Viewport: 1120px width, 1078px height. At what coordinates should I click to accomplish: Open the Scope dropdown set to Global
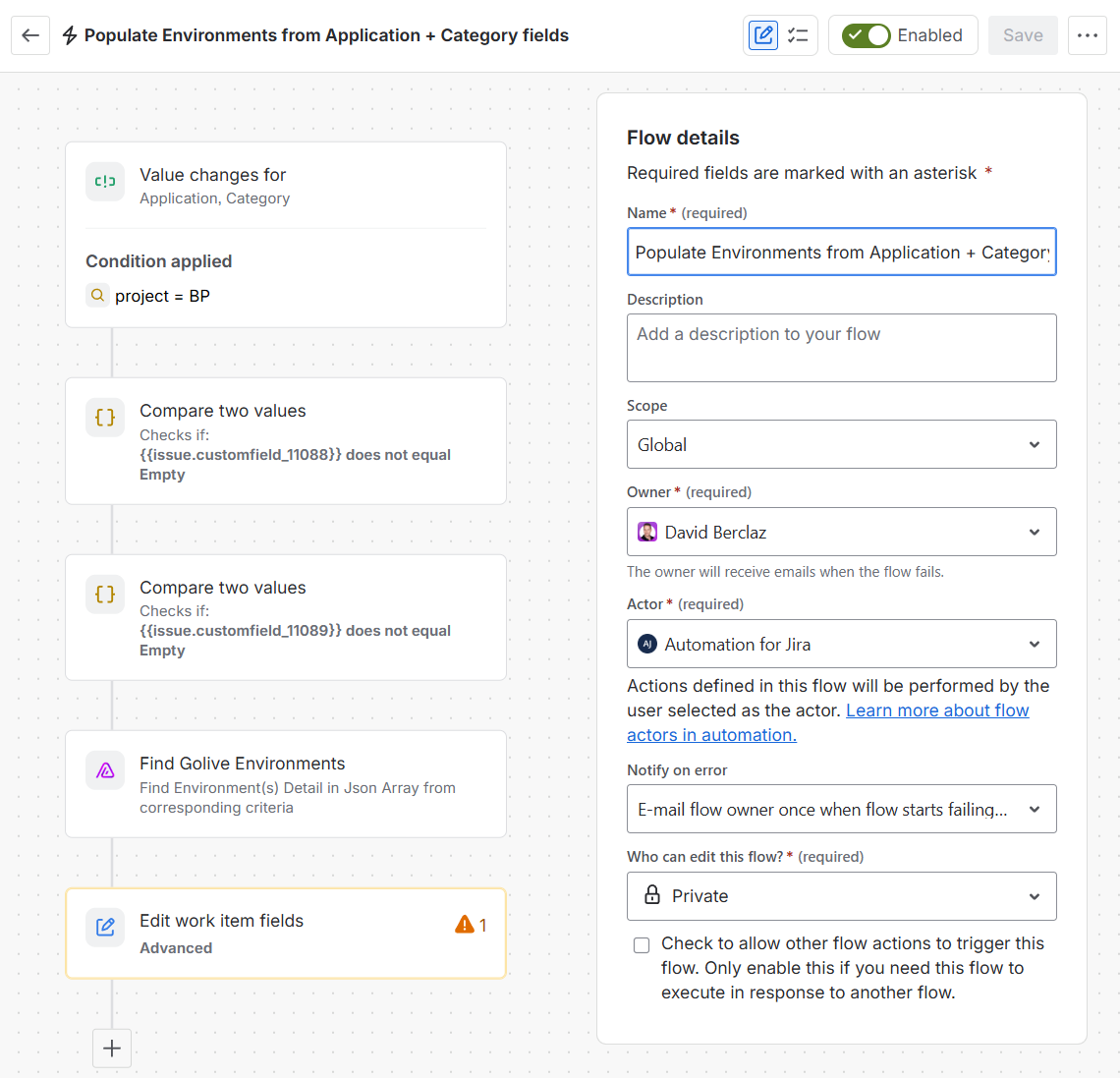pyautogui.click(x=841, y=444)
